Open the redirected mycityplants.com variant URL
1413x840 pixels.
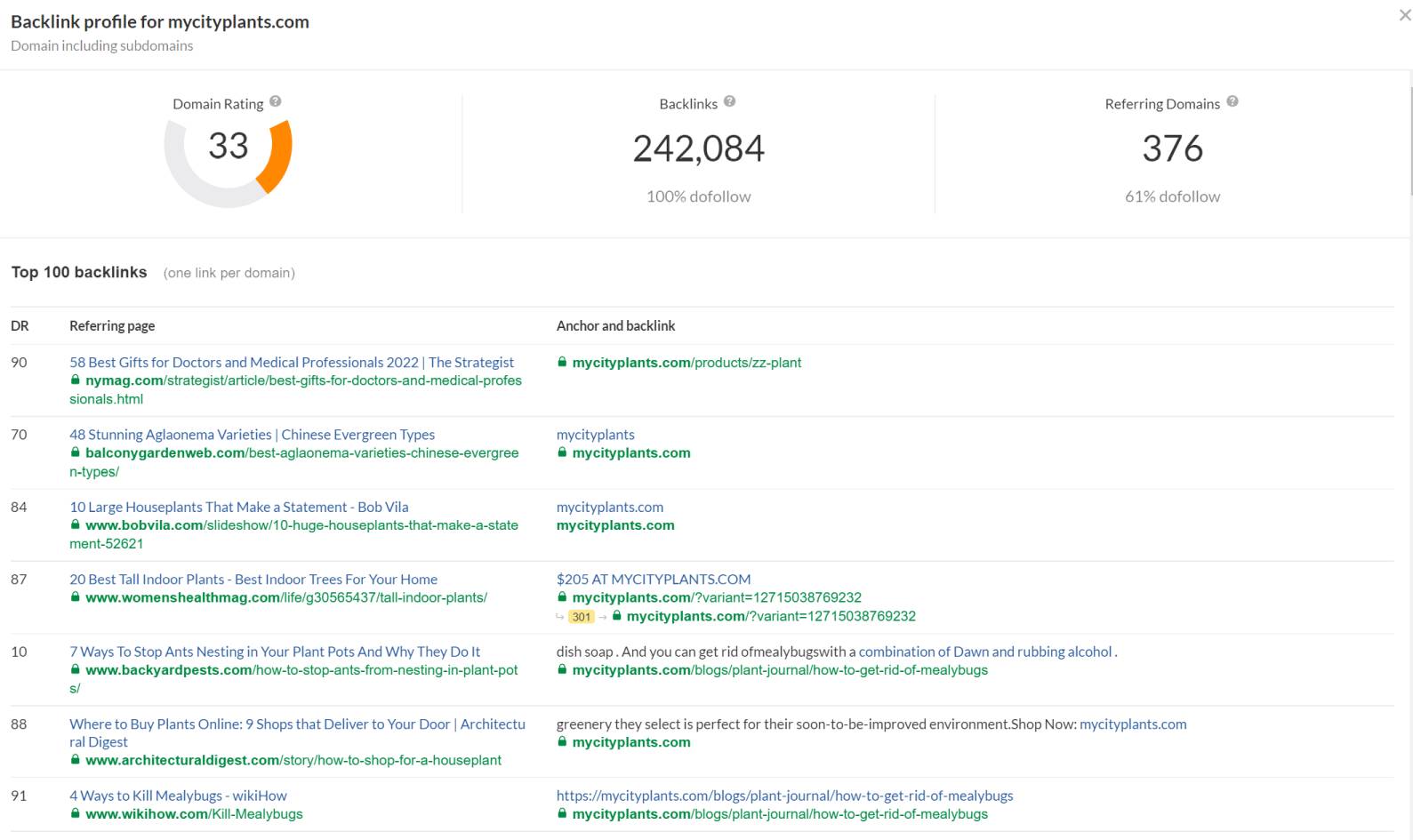771,616
